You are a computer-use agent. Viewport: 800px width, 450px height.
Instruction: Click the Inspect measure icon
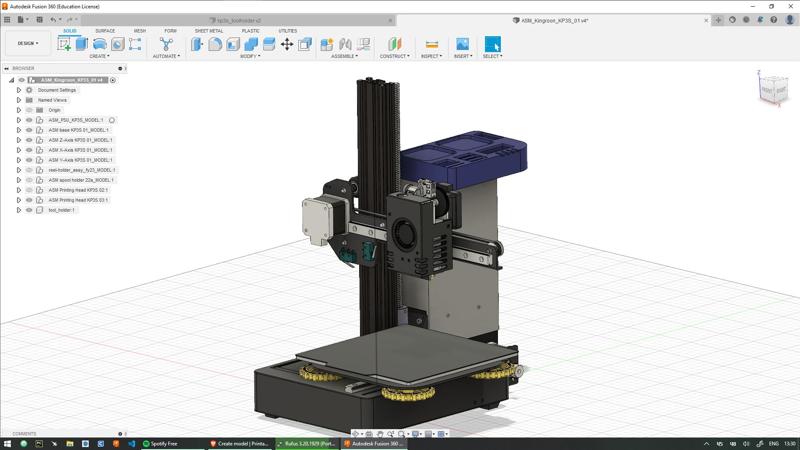coord(432,44)
